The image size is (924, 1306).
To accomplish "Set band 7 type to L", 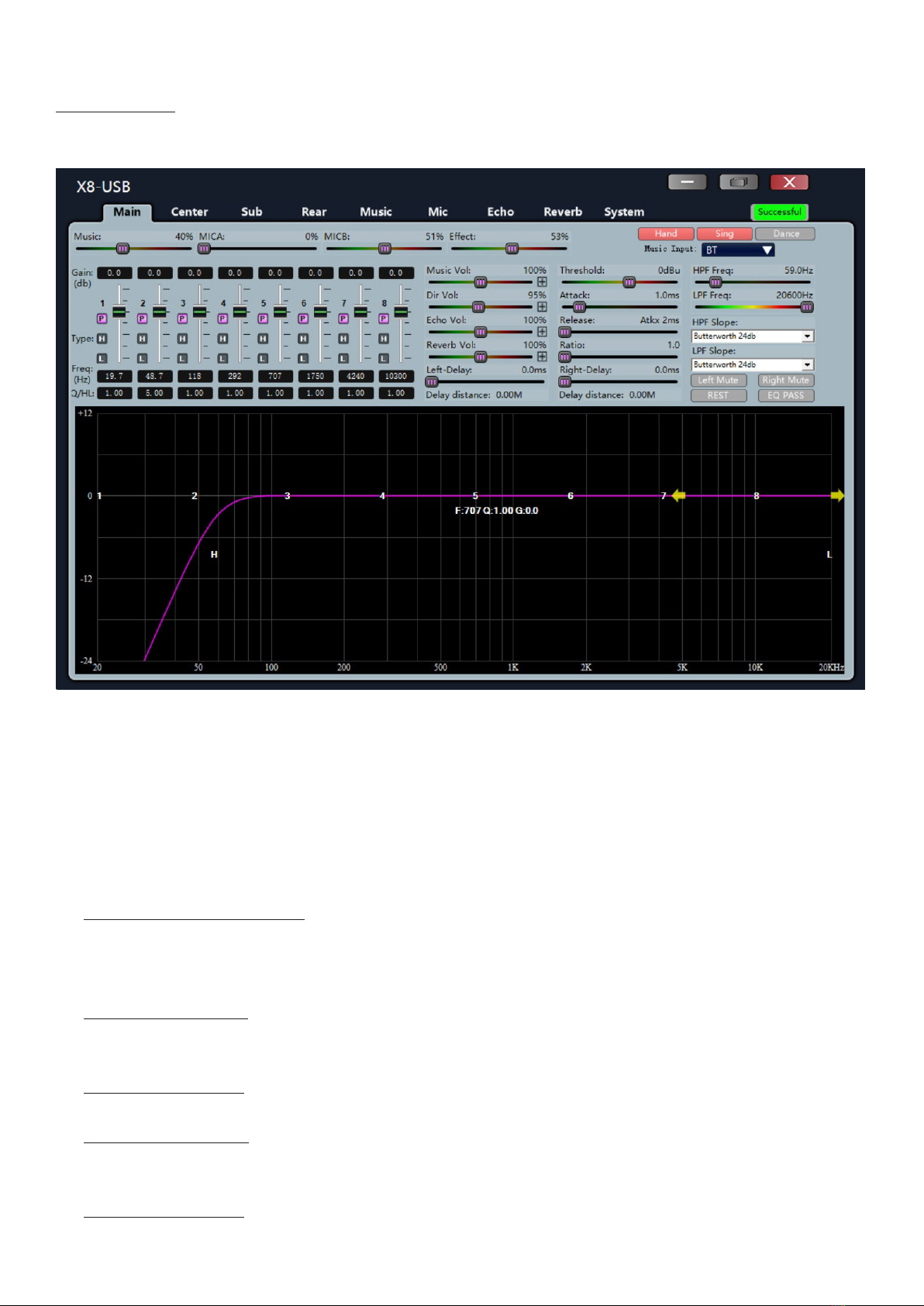I will 343,358.
